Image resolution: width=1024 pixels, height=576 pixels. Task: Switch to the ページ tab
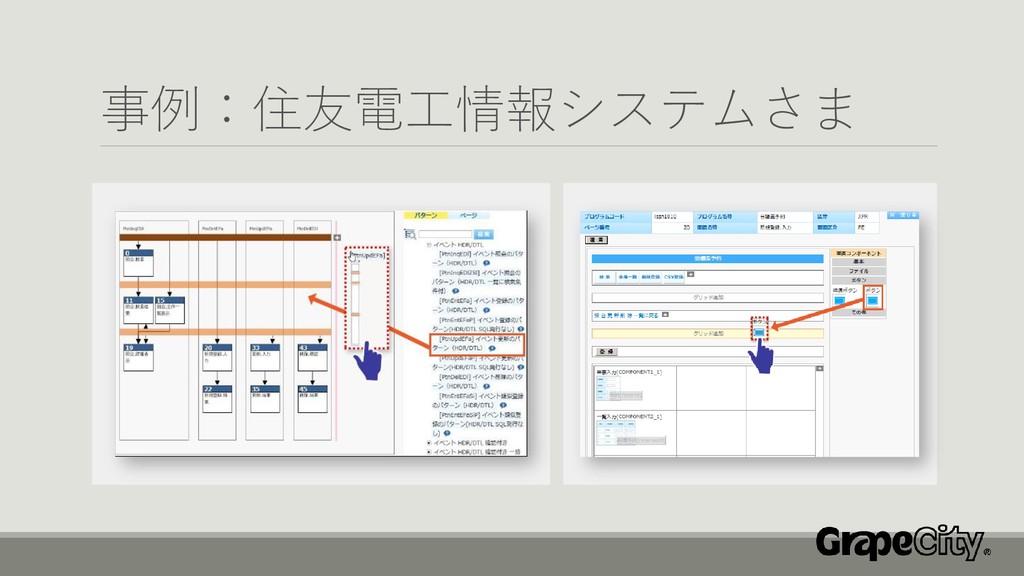pos(469,216)
